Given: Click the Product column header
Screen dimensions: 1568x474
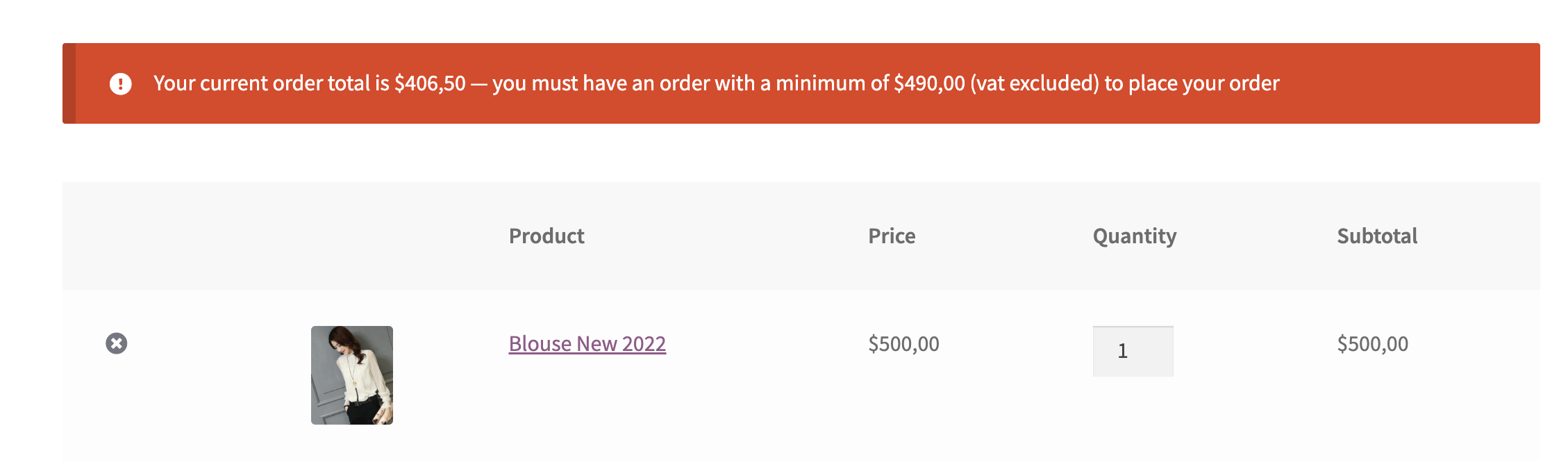Looking at the screenshot, I should tap(547, 236).
